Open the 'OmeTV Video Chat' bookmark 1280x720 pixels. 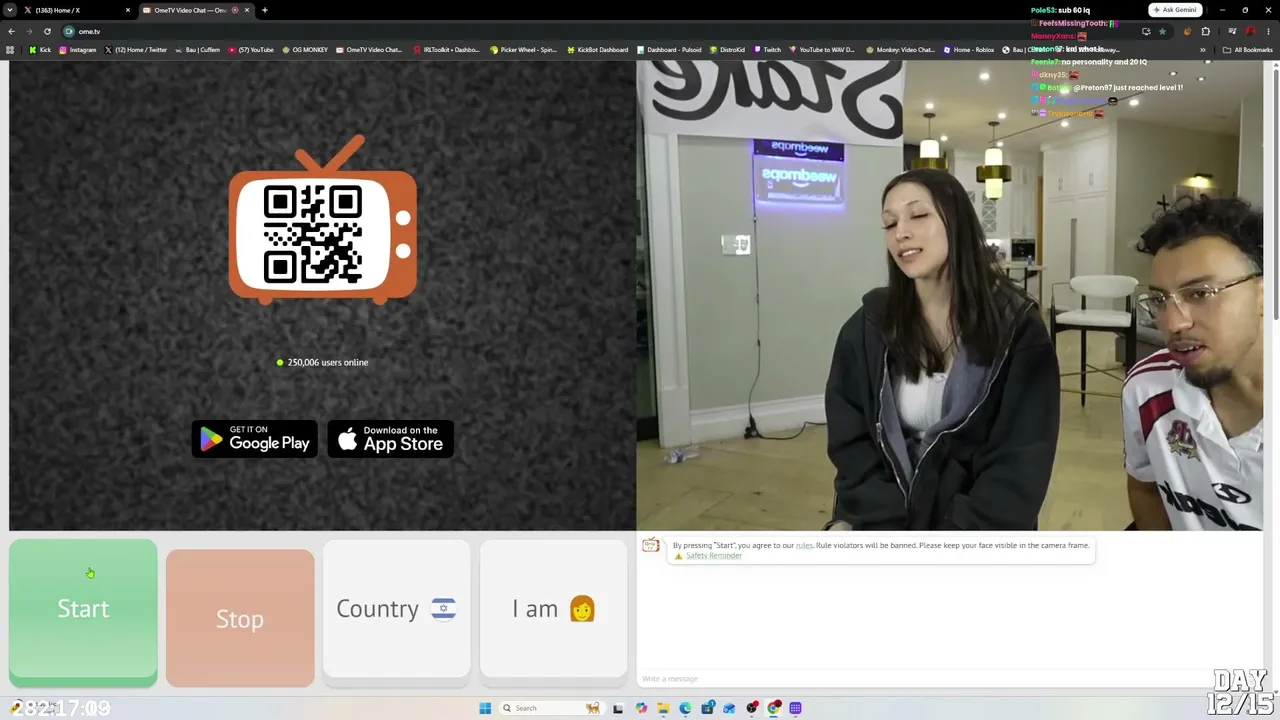[369, 50]
